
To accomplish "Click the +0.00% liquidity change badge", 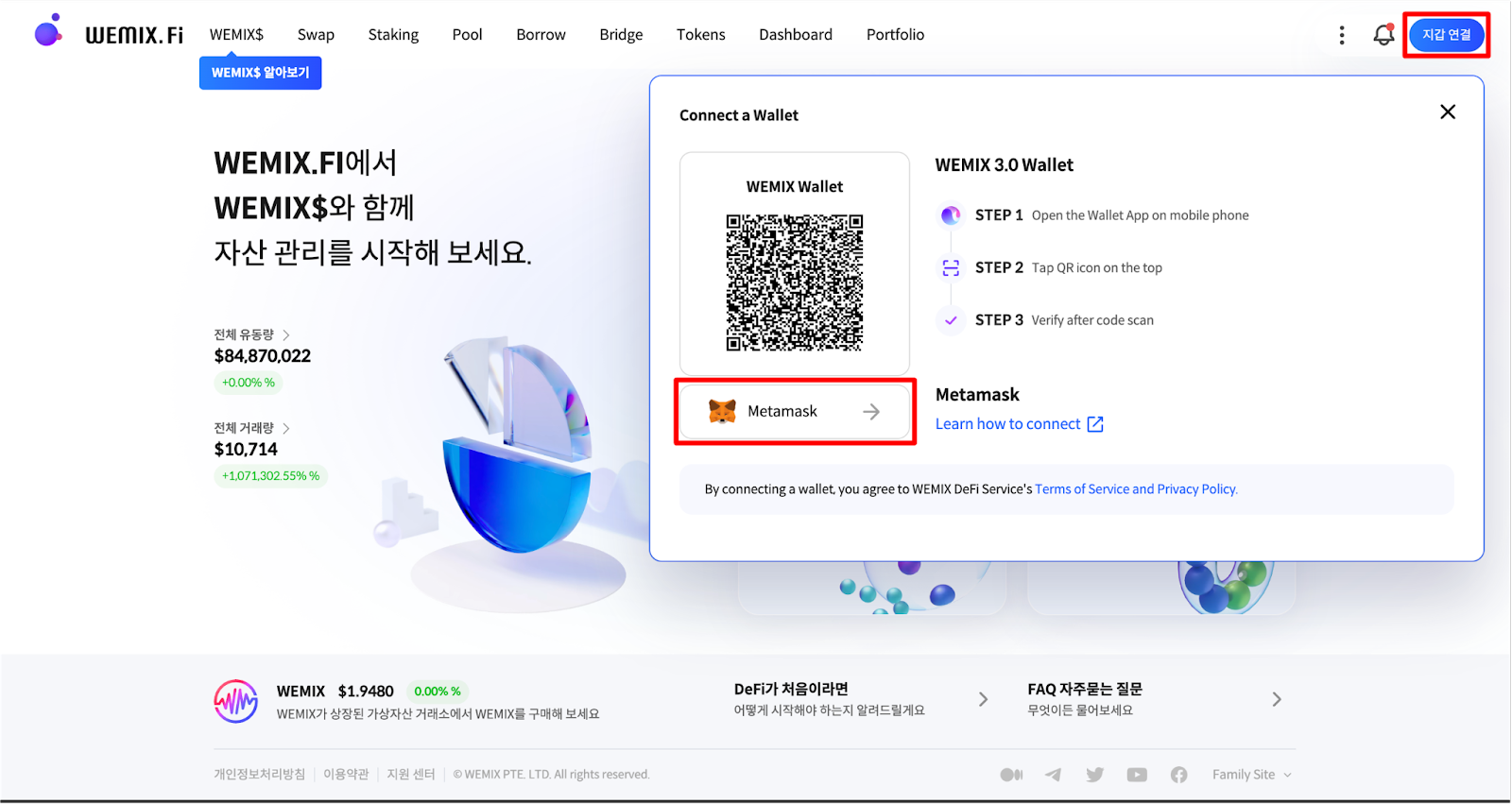I will click(249, 383).
